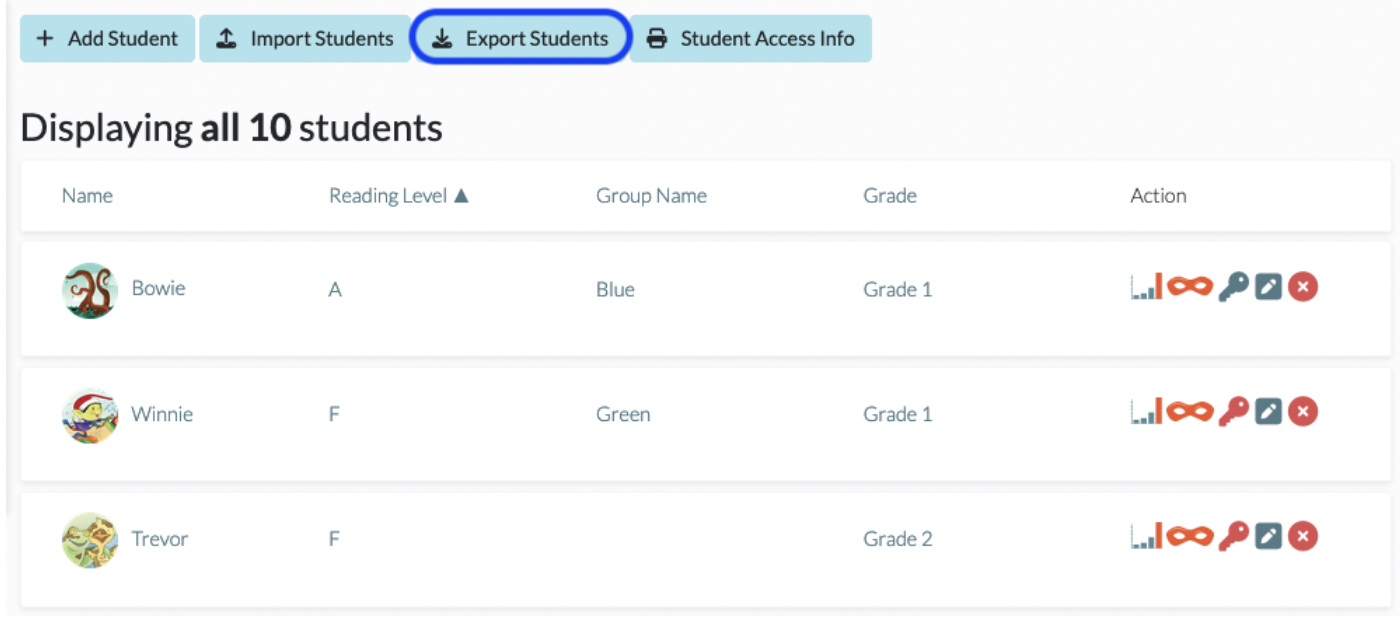Delete Trevor using the red X icon

[x=1302, y=536]
